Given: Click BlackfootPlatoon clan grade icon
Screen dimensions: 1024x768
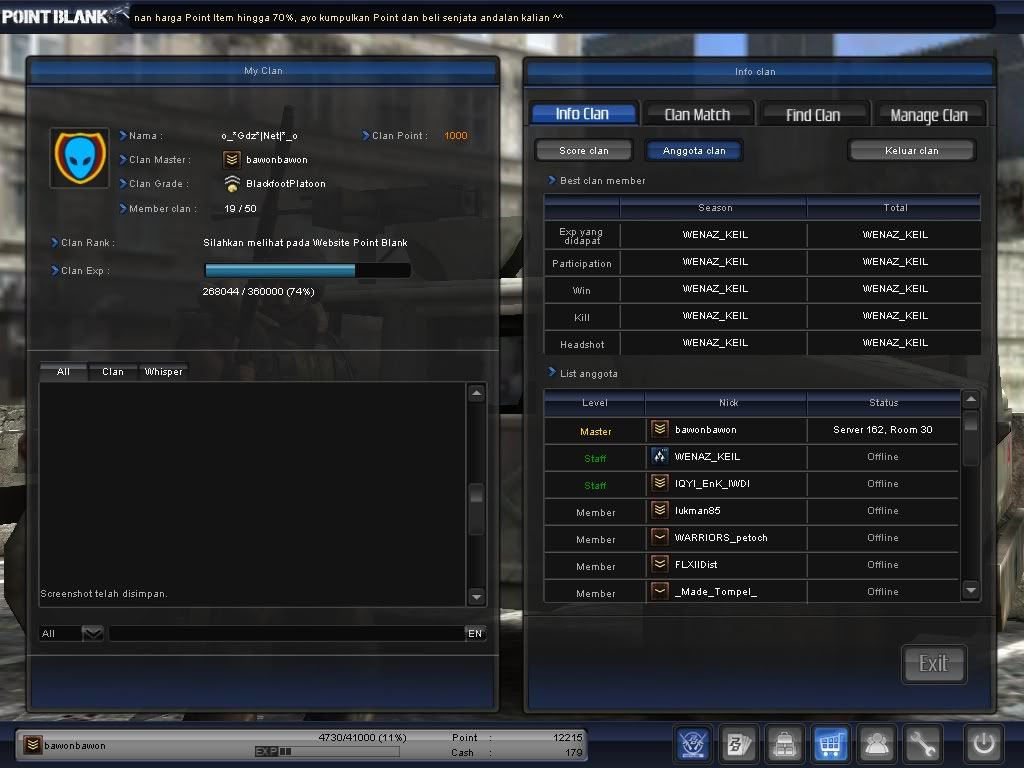Looking at the screenshot, I should (x=232, y=184).
